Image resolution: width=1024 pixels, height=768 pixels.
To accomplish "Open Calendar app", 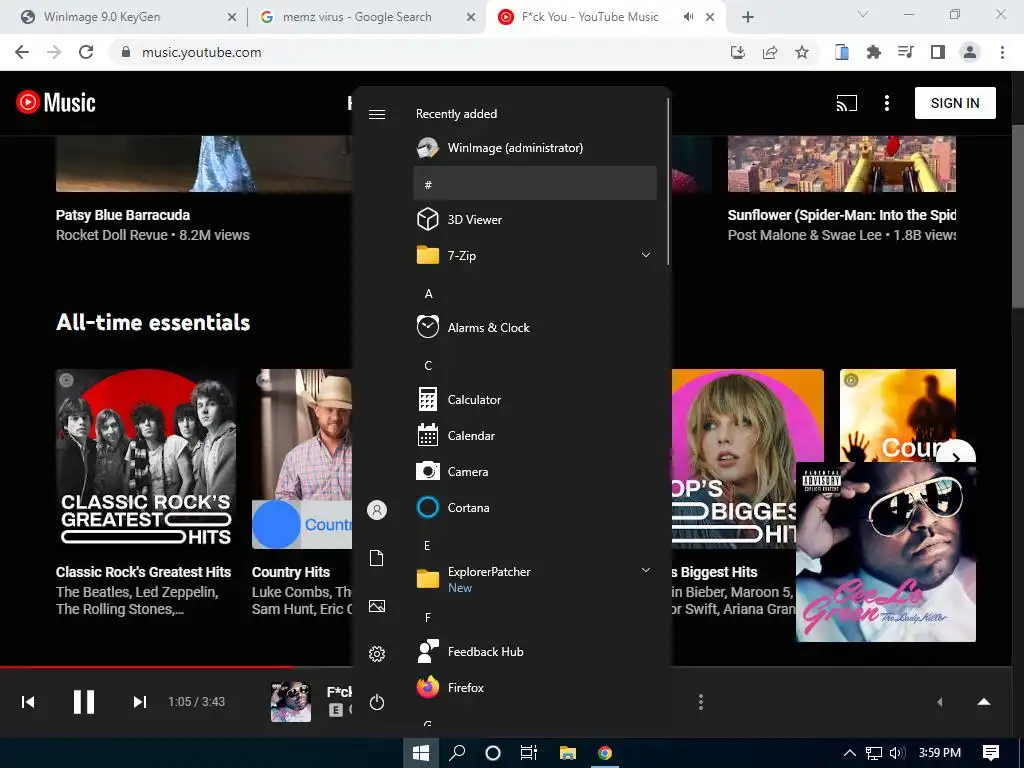I will click(x=535, y=435).
